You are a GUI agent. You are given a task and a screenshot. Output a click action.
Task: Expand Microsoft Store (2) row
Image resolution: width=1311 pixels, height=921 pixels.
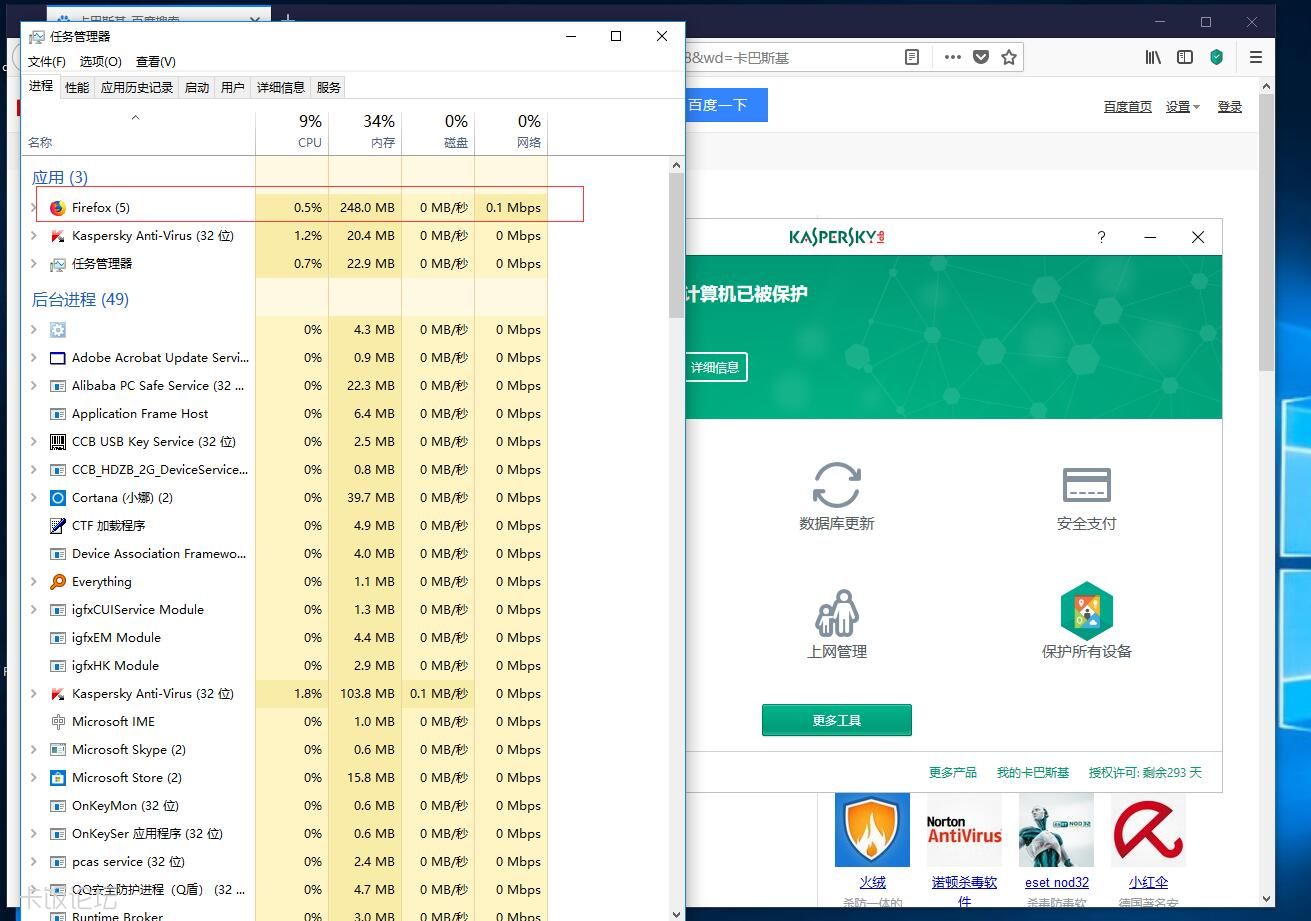[34, 778]
